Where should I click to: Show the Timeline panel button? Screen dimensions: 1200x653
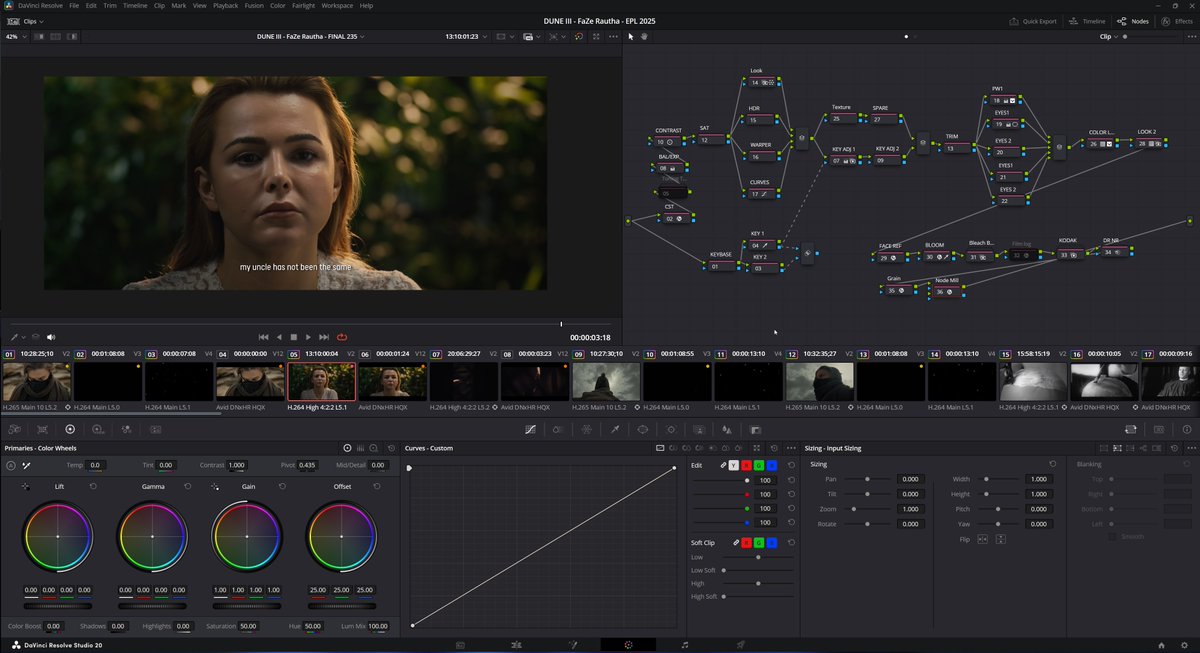click(x=1088, y=20)
